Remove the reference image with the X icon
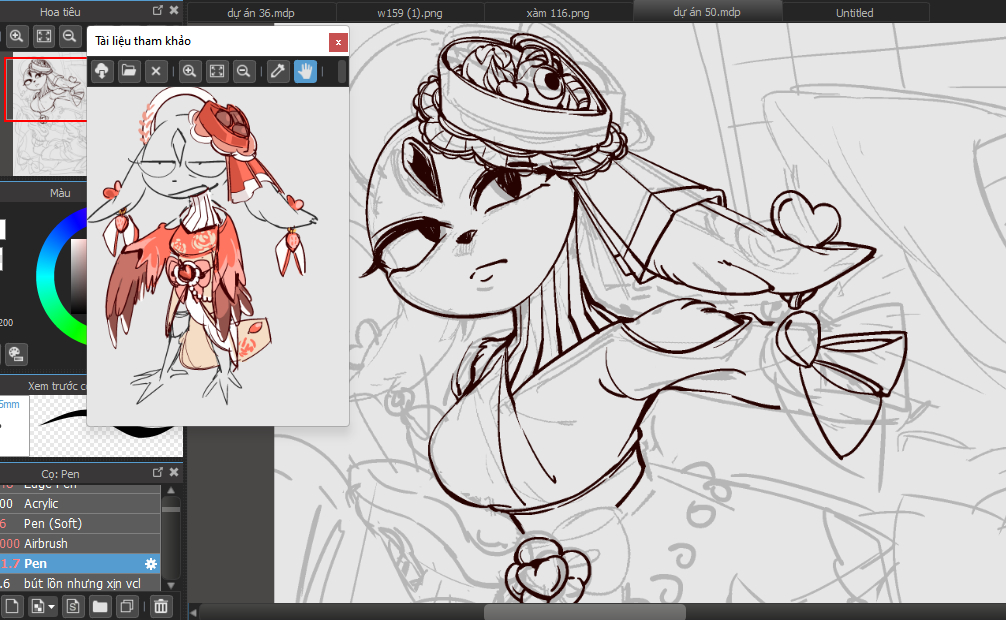This screenshot has height=620, width=1006. tap(156, 71)
